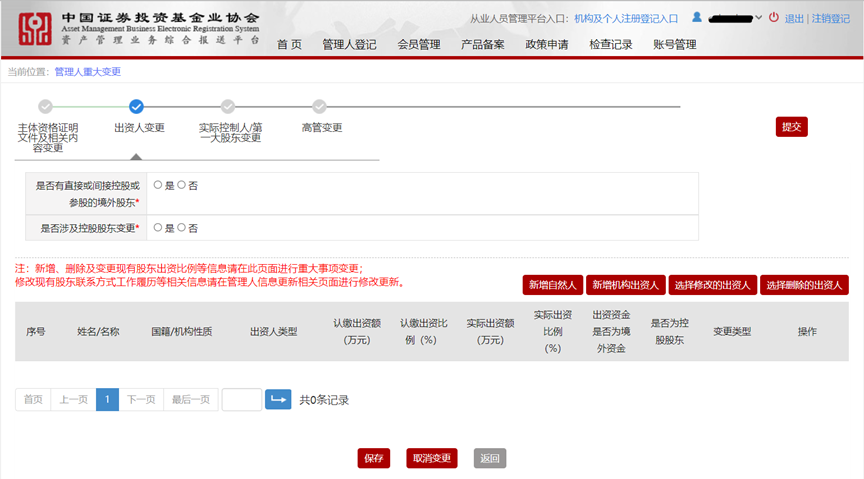Click the 高管变更 step circle

coord(319,106)
